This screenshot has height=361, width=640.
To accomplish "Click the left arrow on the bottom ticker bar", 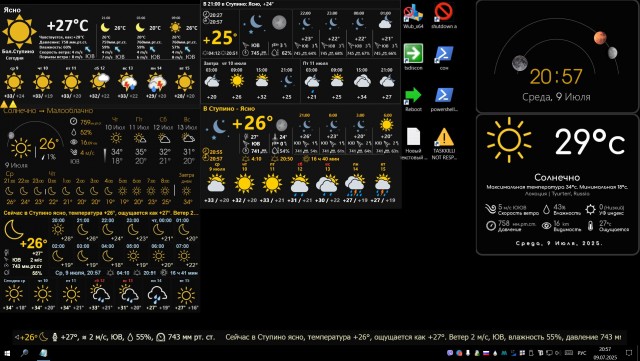I will pos(17,337).
